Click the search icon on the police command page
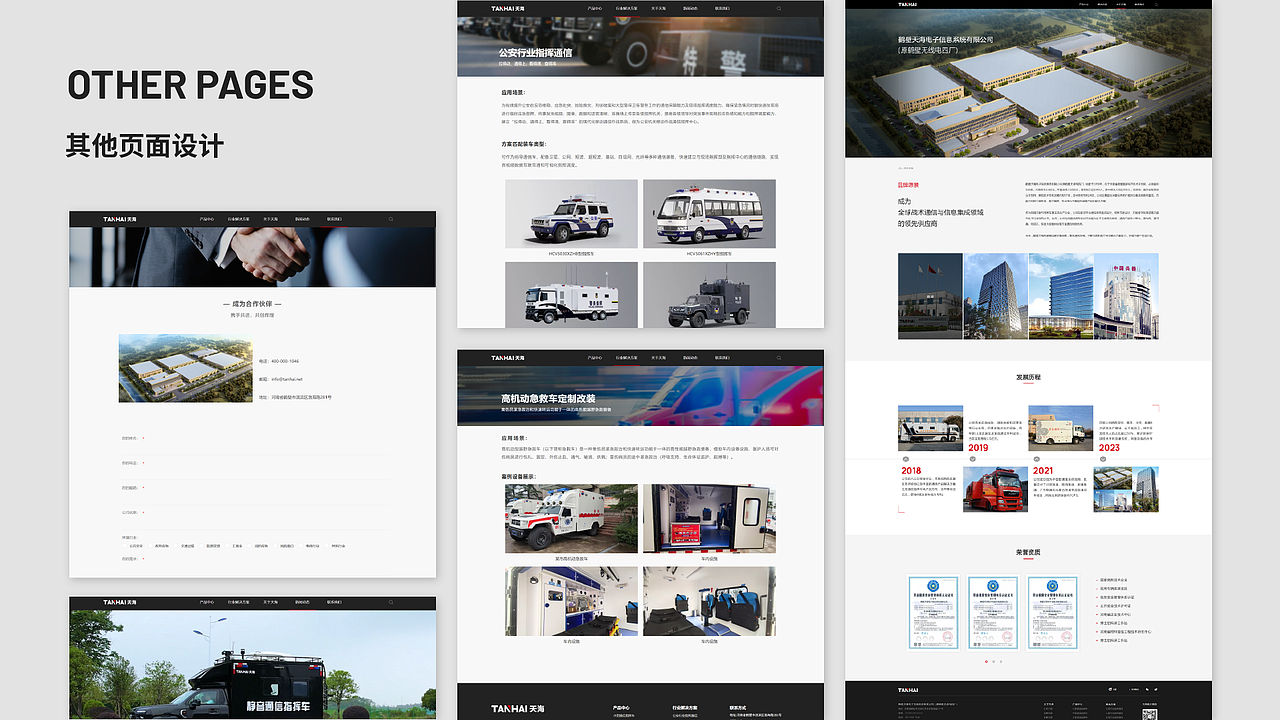This screenshot has width=1280, height=720. click(x=780, y=8)
